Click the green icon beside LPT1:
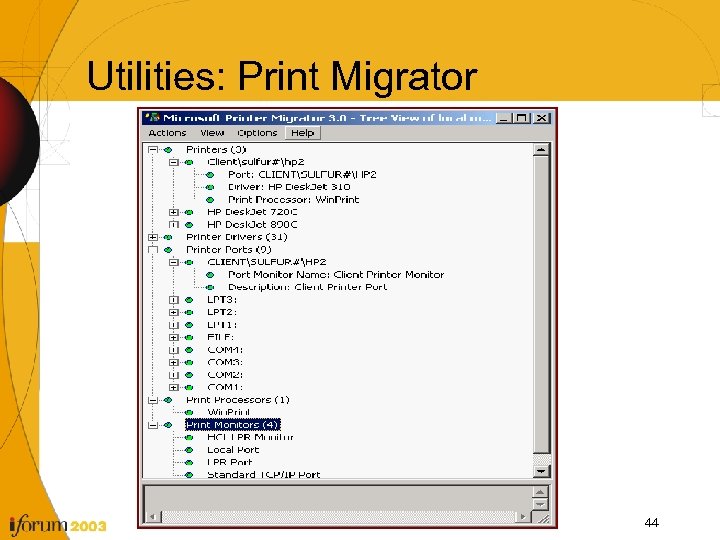Viewport: 720px width, 540px height. point(189,325)
